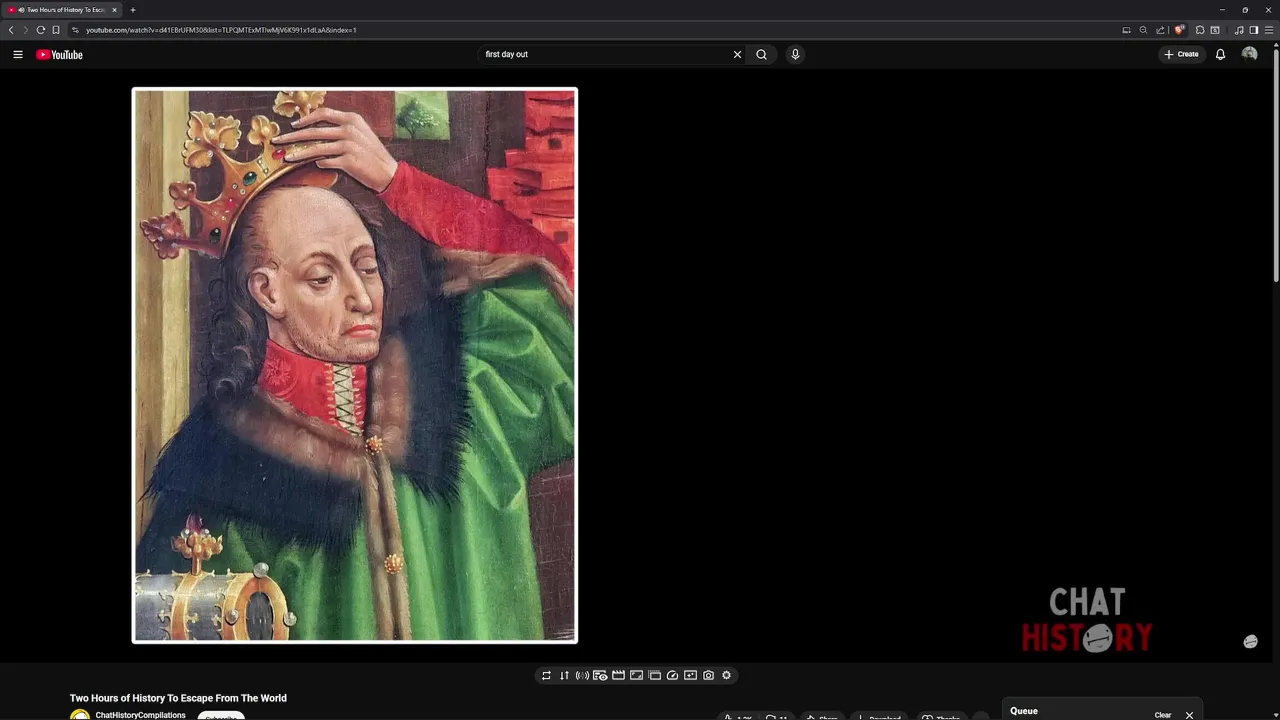Click the address bar URL

[x=221, y=30]
